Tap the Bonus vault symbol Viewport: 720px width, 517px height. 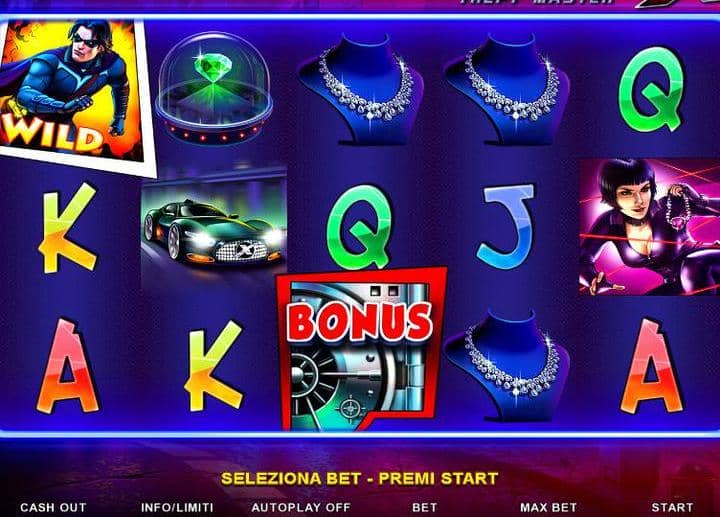361,349
